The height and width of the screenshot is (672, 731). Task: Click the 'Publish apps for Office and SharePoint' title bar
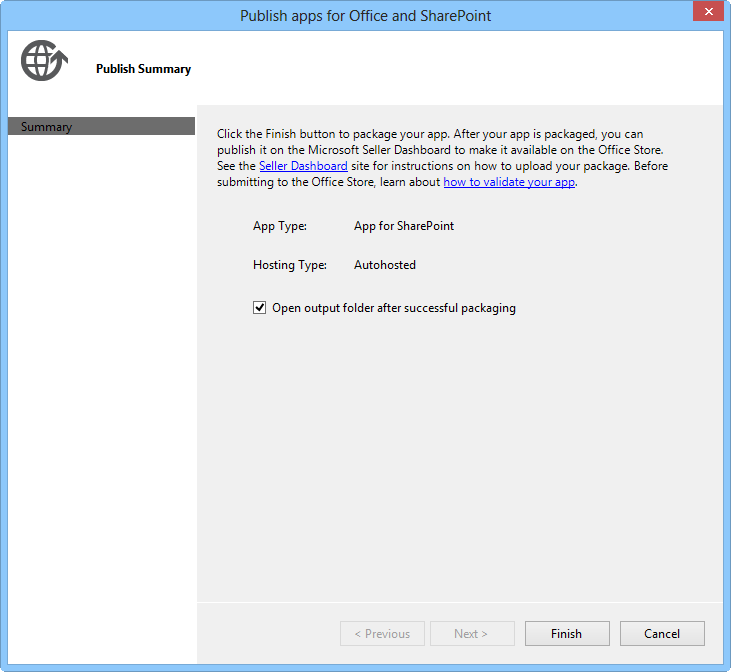click(365, 16)
